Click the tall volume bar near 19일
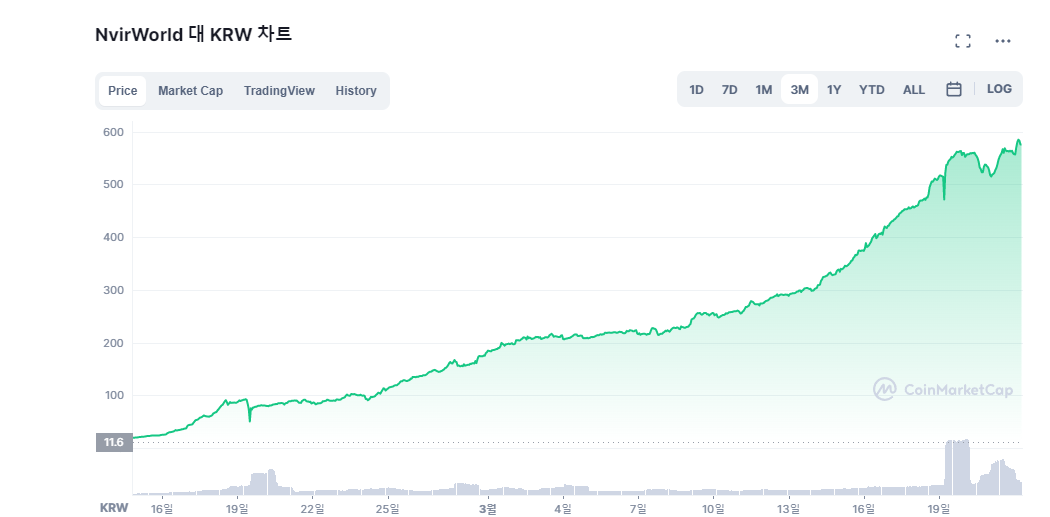Screen dimensions: 1050x517 tap(957, 467)
